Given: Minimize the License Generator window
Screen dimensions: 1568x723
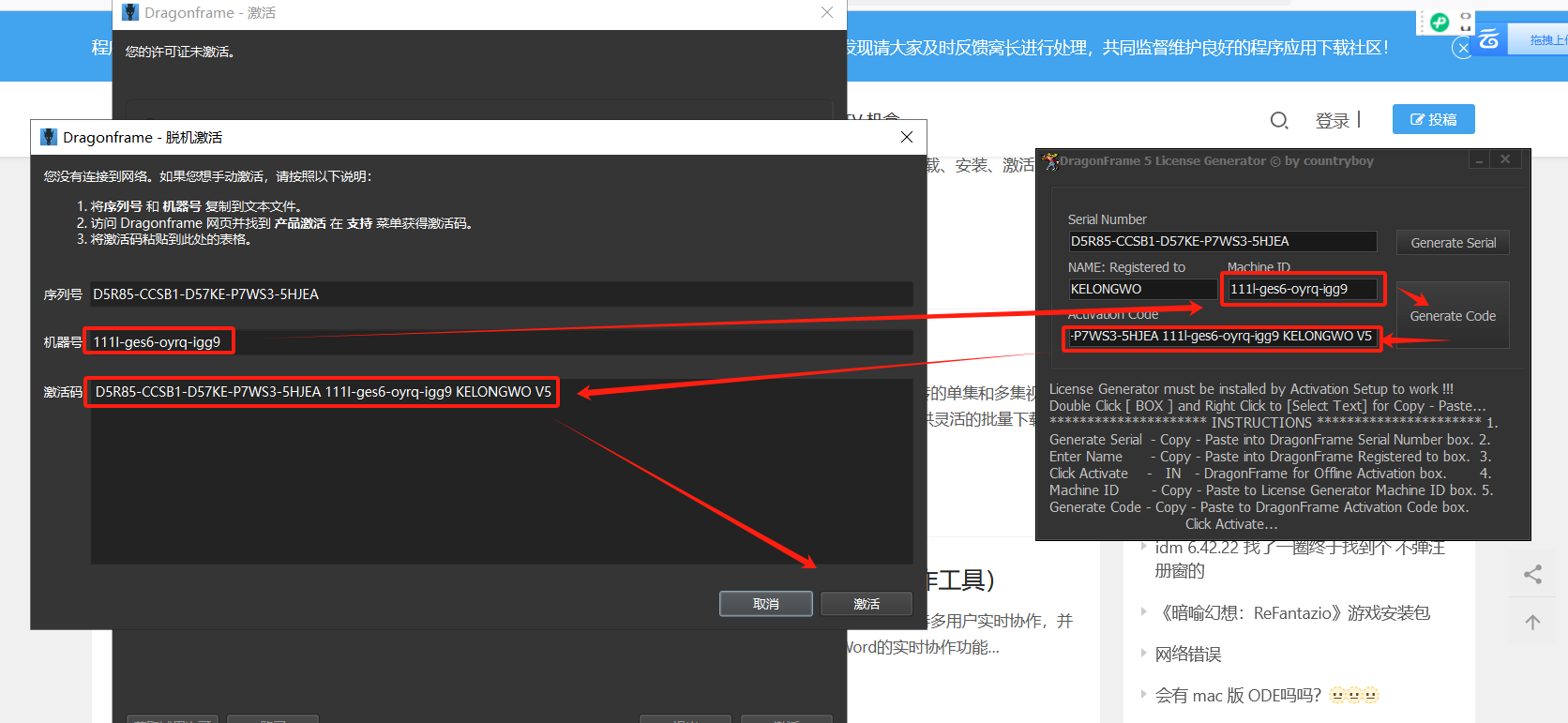Looking at the screenshot, I should coord(1480,160).
